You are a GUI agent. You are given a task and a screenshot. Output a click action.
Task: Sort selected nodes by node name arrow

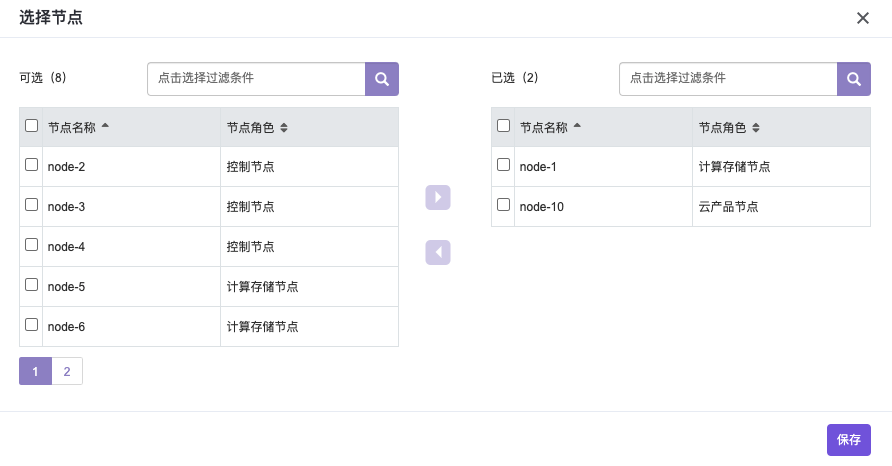577,126
